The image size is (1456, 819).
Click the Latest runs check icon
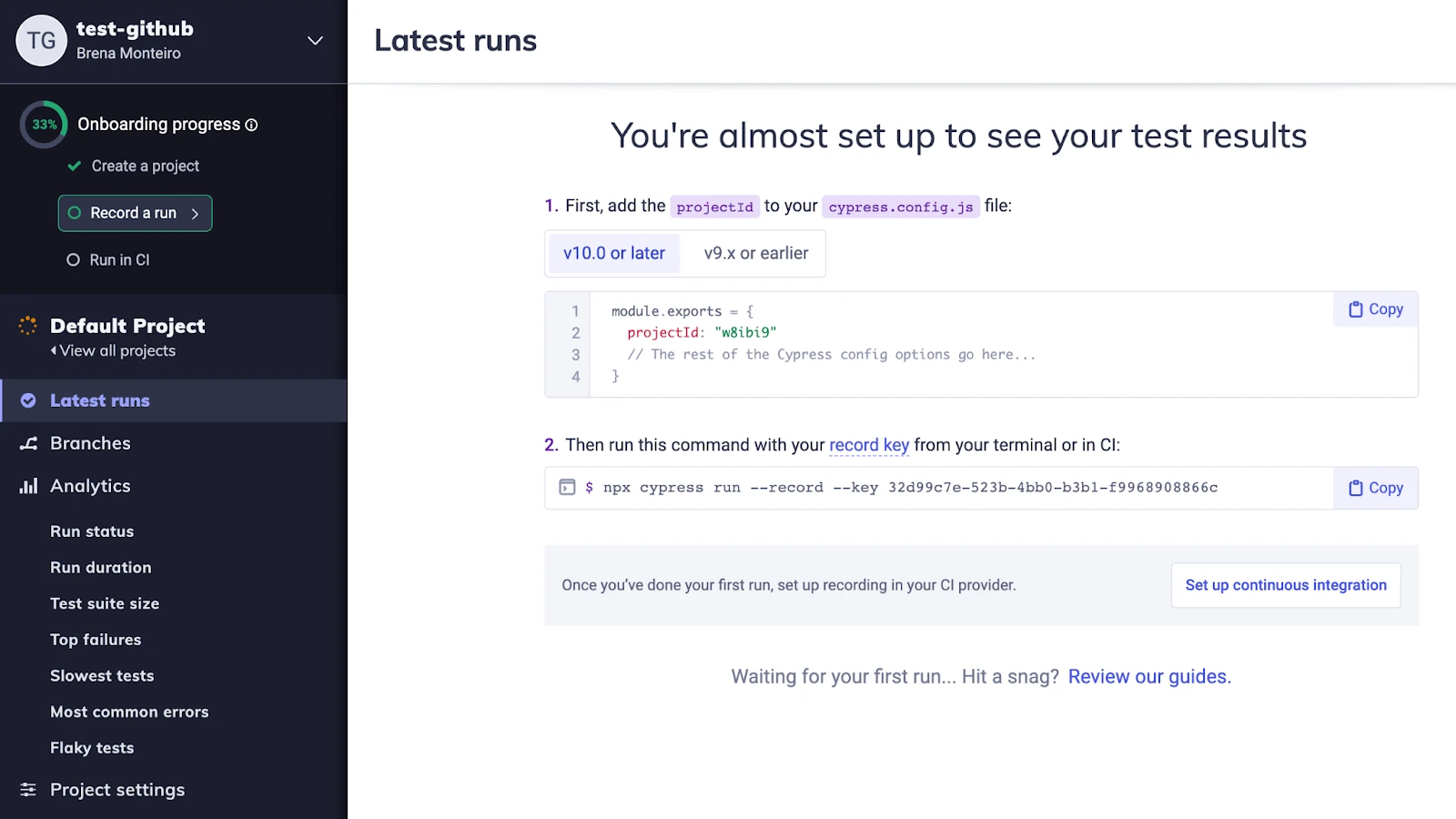(x=28, y=400)
